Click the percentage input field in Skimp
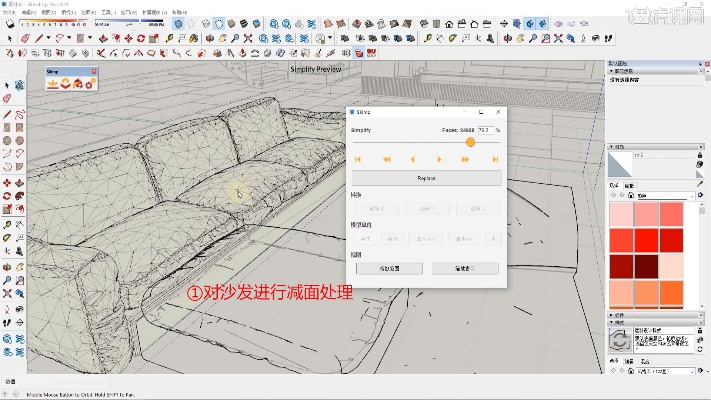The width and height of the screenshot is (711, 400). [x=484, y=130]
